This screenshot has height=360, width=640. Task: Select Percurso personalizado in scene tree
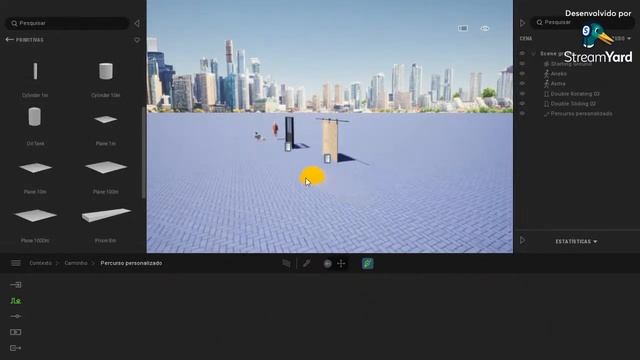point(581,114)
